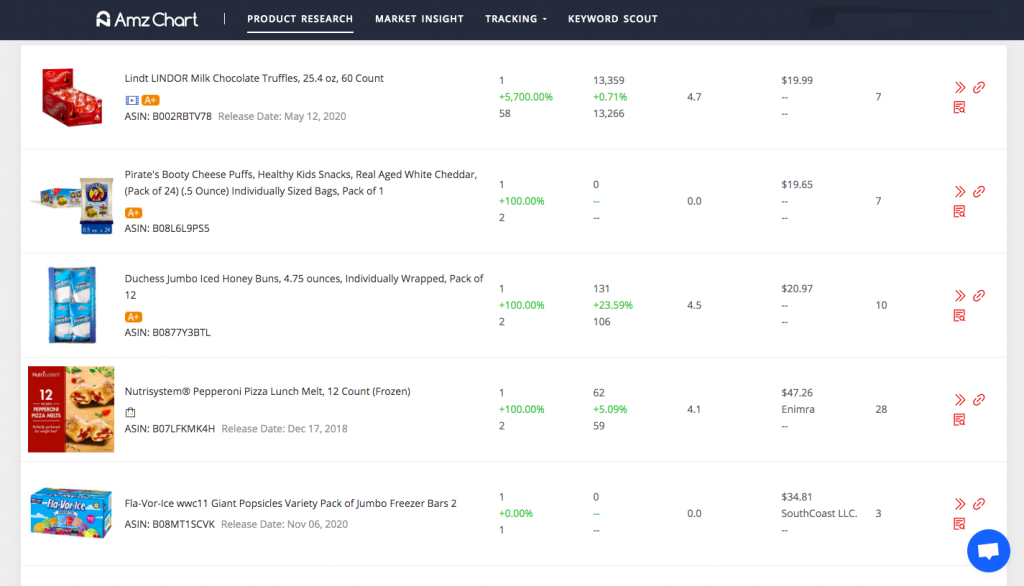The width and height of the screenshot is (1024, 586).
Task: Click link icon for Nutrisystem row
Action: click(x=978, y=400)
